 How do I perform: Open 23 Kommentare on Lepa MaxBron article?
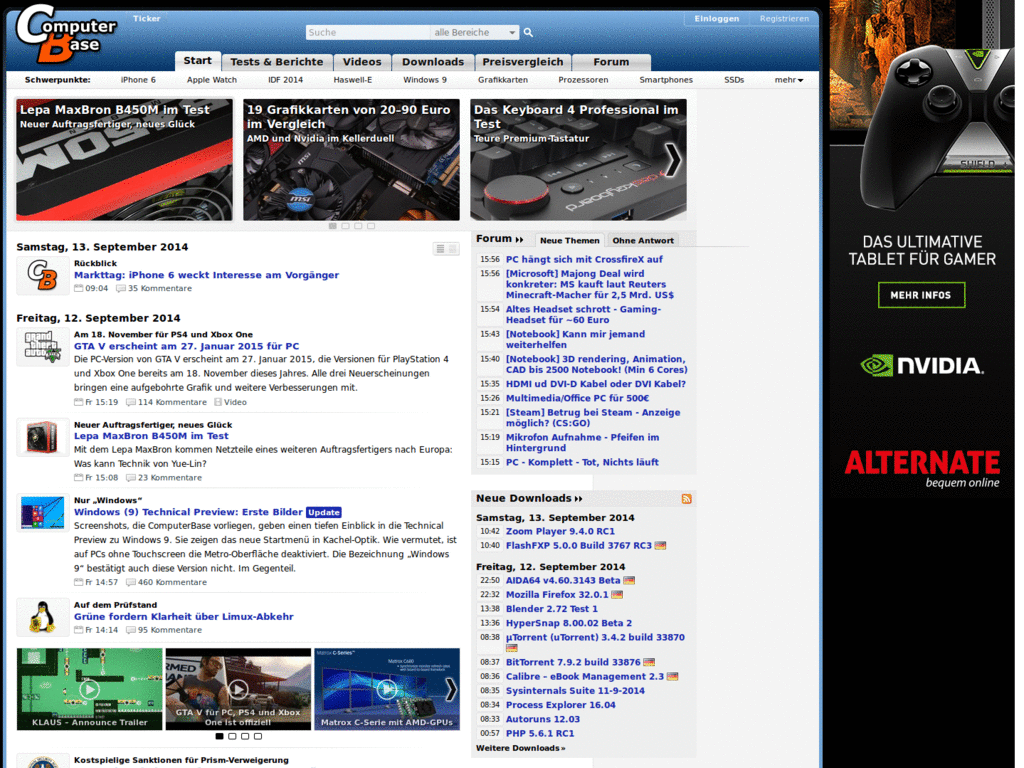pyautogui.click(x=164, y=478)
